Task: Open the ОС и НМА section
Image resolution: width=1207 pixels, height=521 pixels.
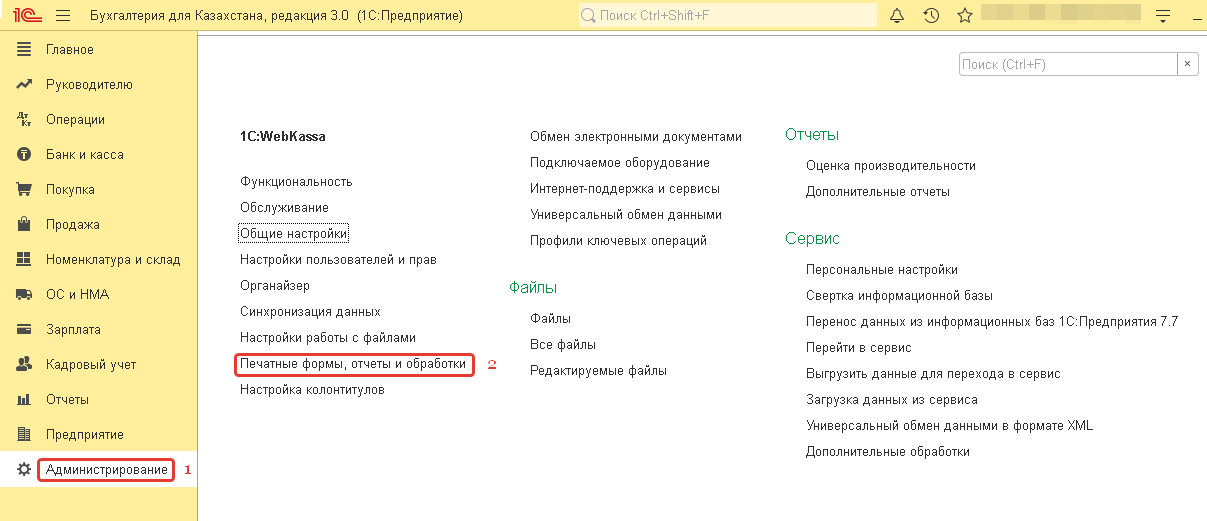Action: pyautogui.click(x=77, y=295)
